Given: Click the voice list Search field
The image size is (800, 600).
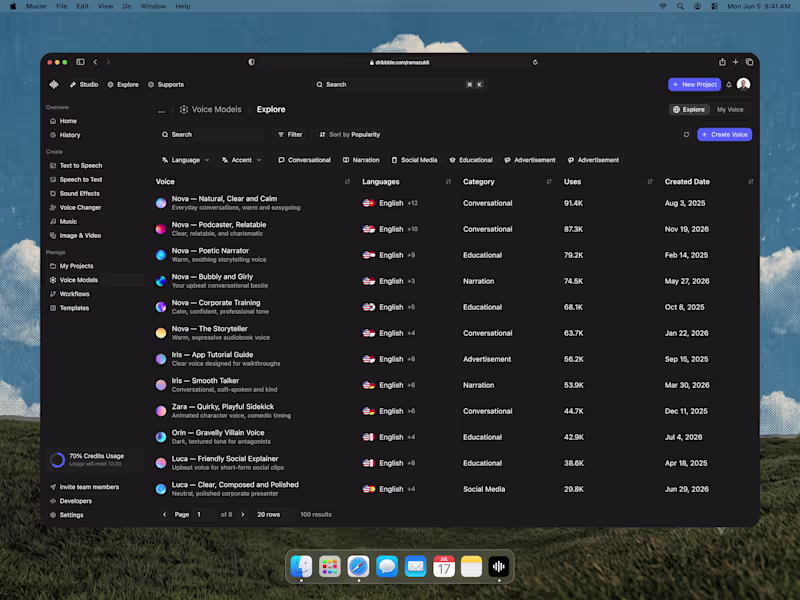Looking at the screenshot, I should pyautogui.click(x=211, y=135).
